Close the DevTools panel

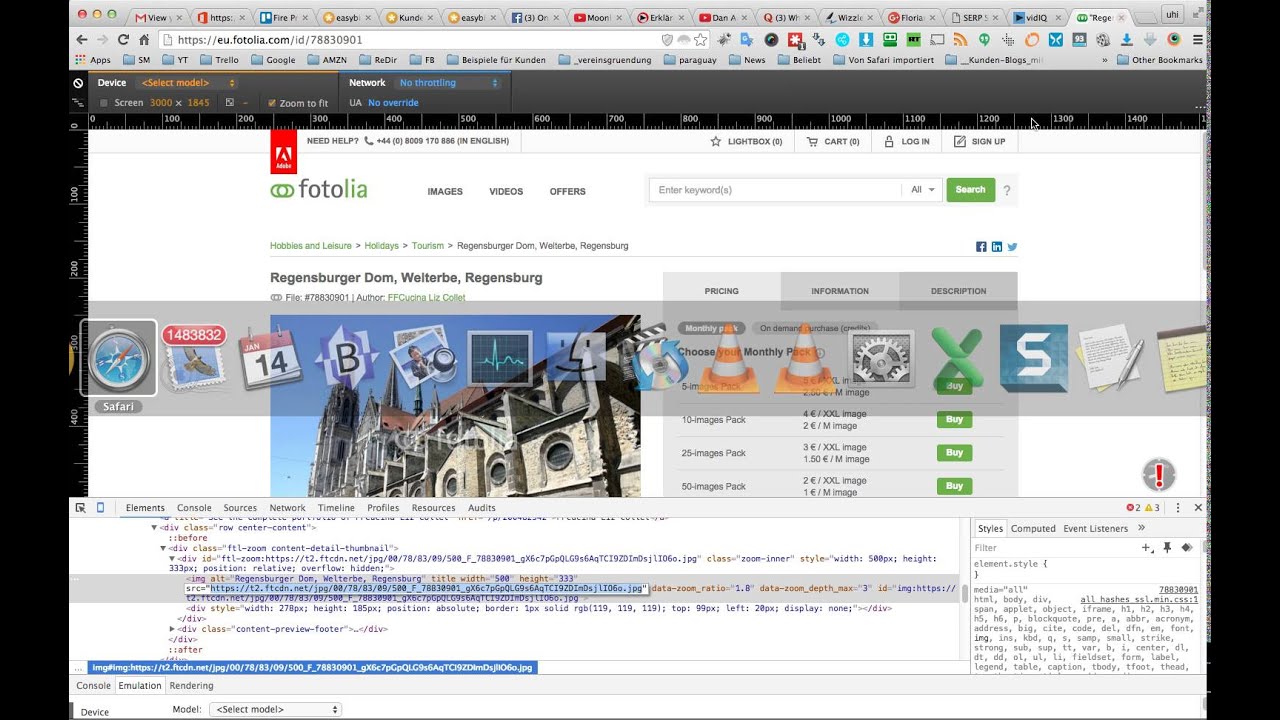point(1198,507)
